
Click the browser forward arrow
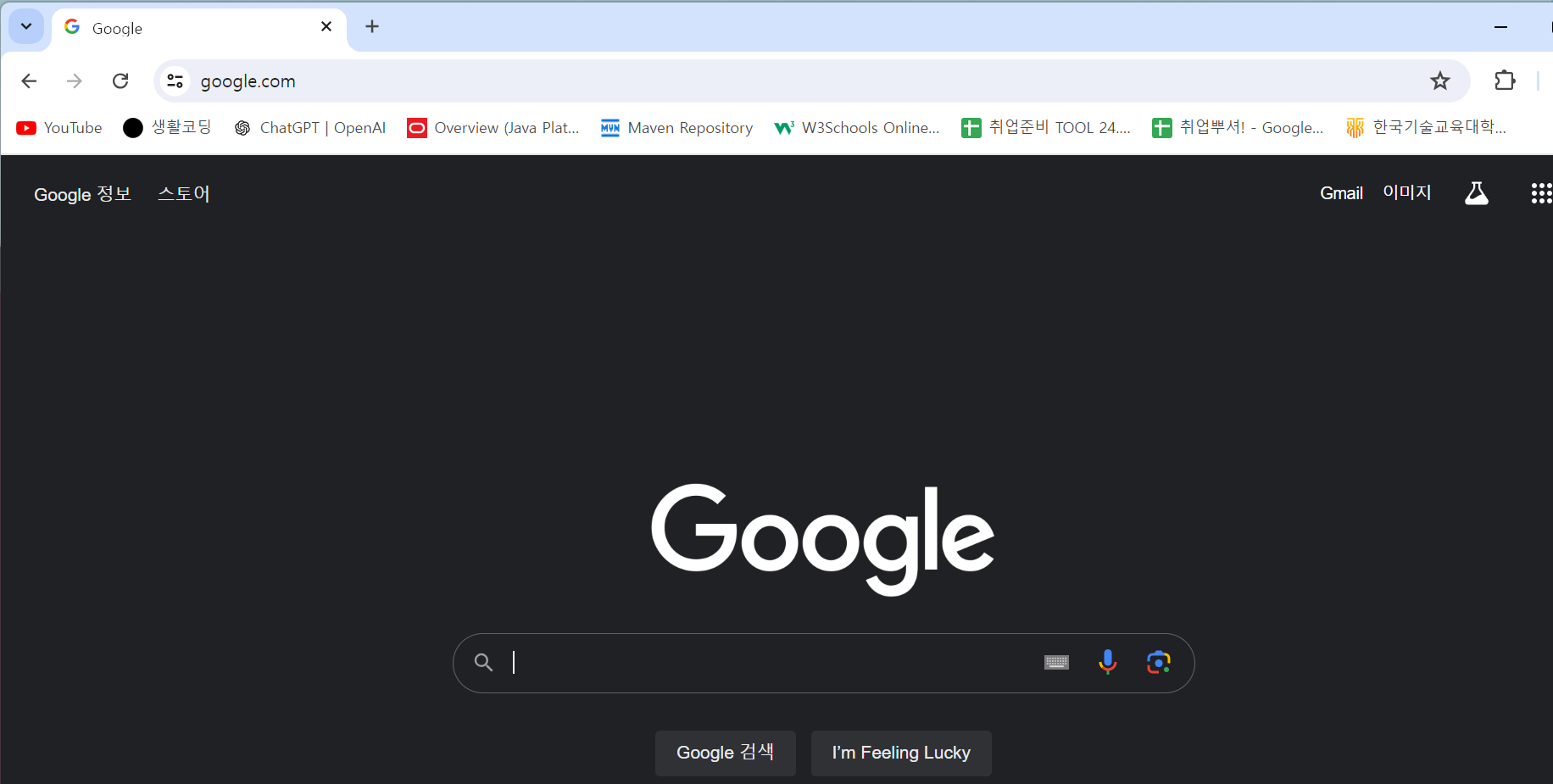pyautogui.click(x=75, y=81)
